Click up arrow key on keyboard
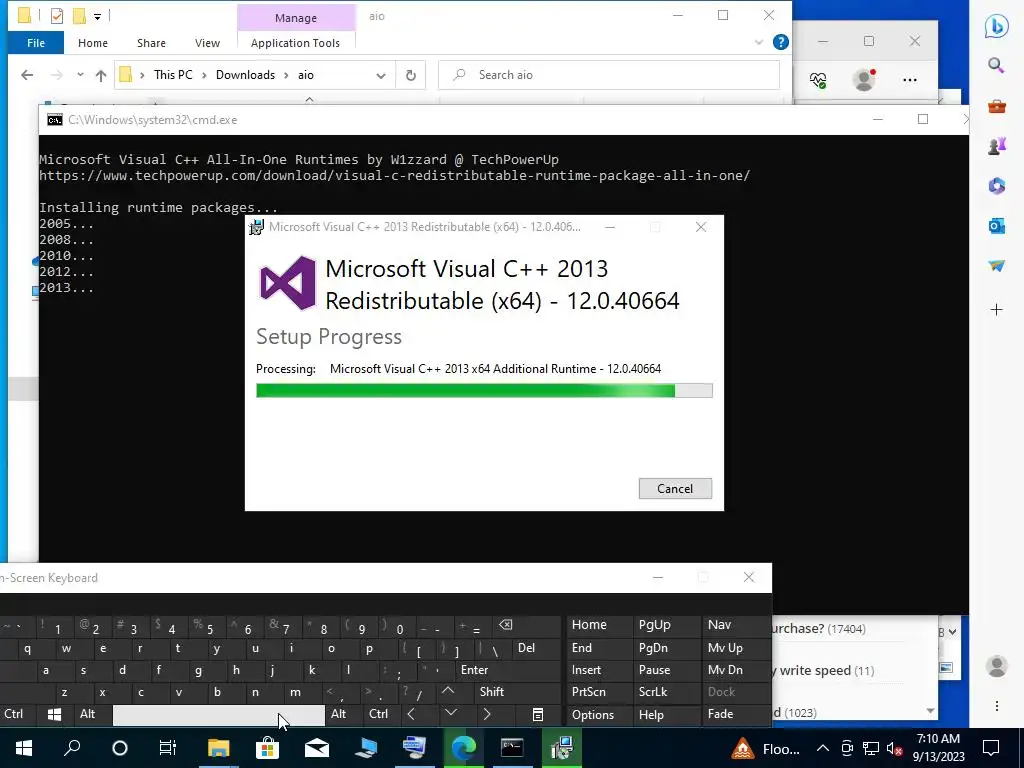The width and height of the screenshot is (1024, 768). [448, 690]
